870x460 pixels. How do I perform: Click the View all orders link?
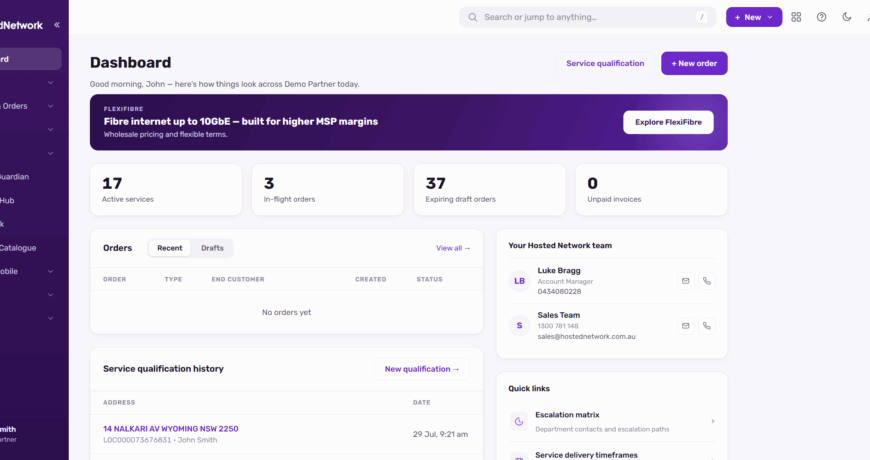tap(453, 248)
